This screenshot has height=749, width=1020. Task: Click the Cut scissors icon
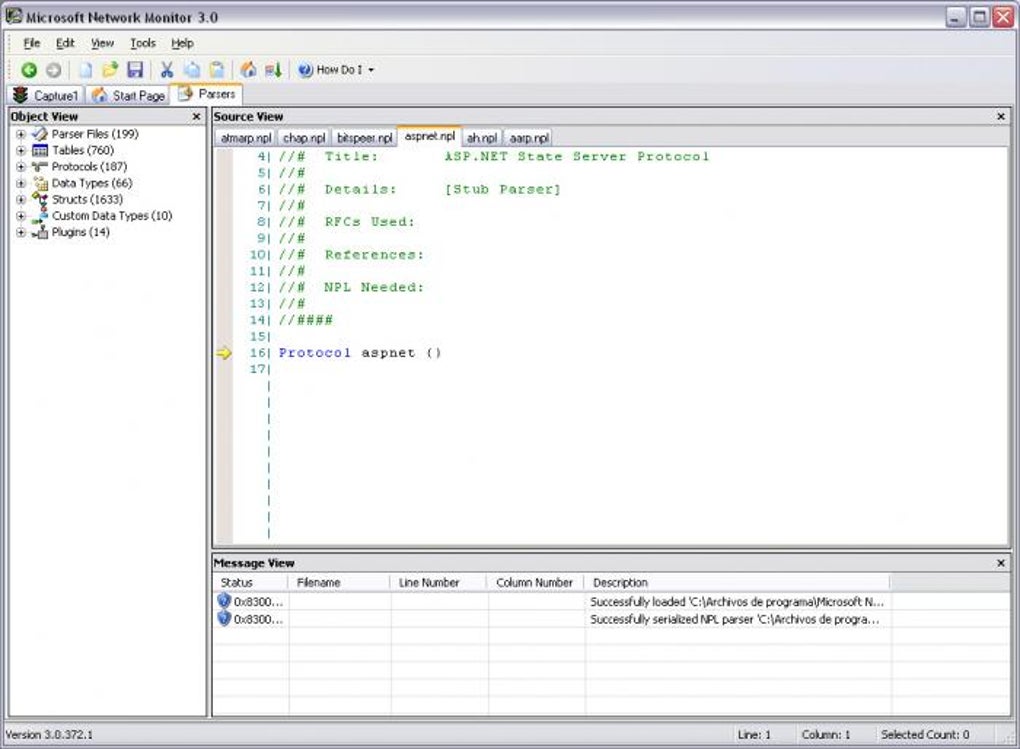[x=167, y=70]
